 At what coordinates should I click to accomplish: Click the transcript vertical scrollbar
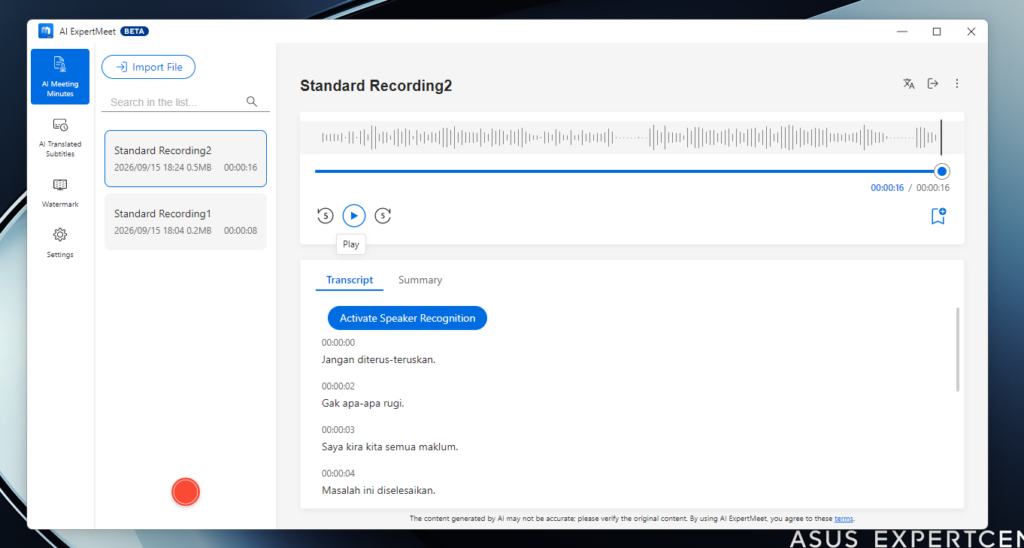pyautogui.click(x=957, y=349)
